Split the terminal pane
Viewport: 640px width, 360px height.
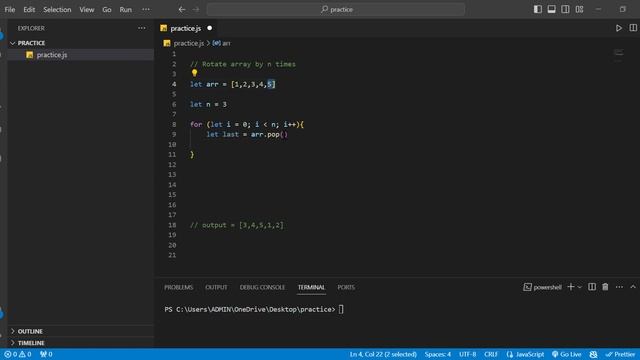pos(592,287)
